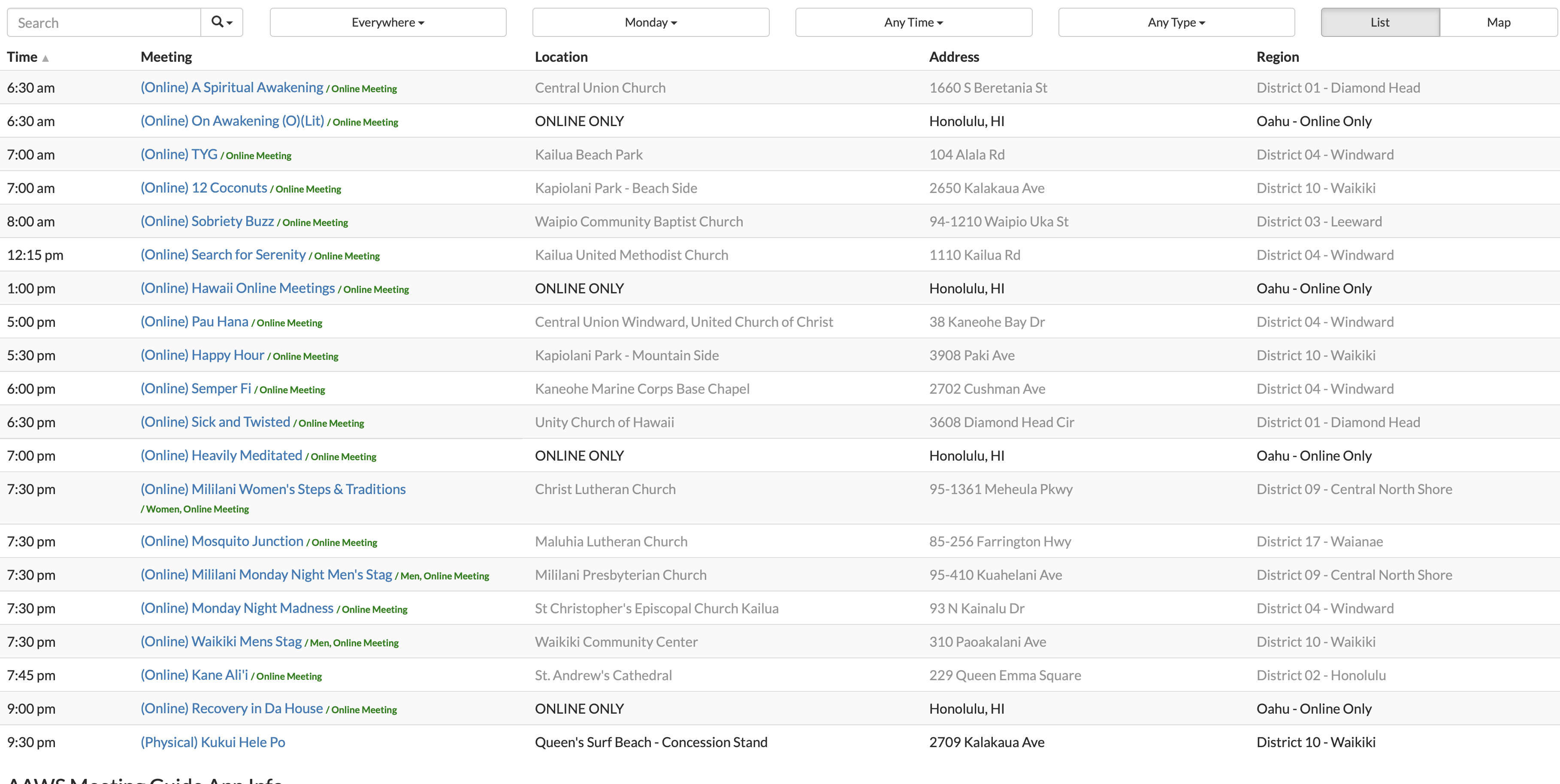Open the Heavily Meditated meeting
Screen dimensions: 1560x784
[221, 455]
